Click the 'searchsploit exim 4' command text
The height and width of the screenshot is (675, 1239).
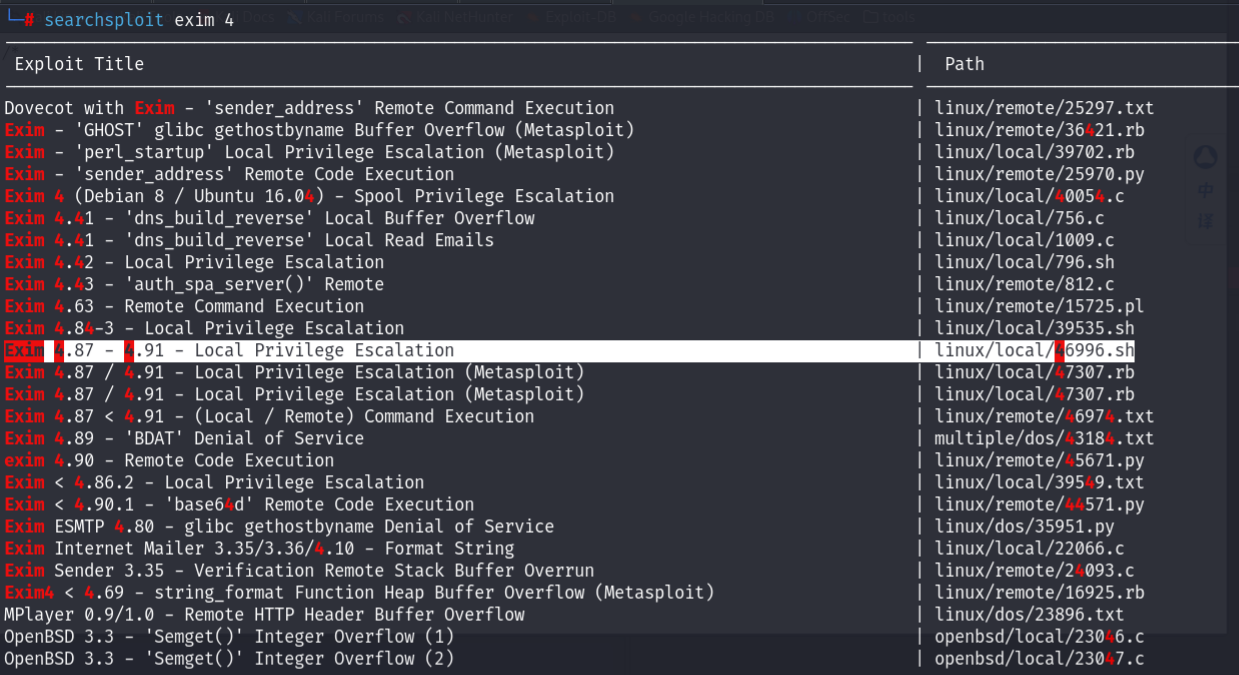point(139,20)
